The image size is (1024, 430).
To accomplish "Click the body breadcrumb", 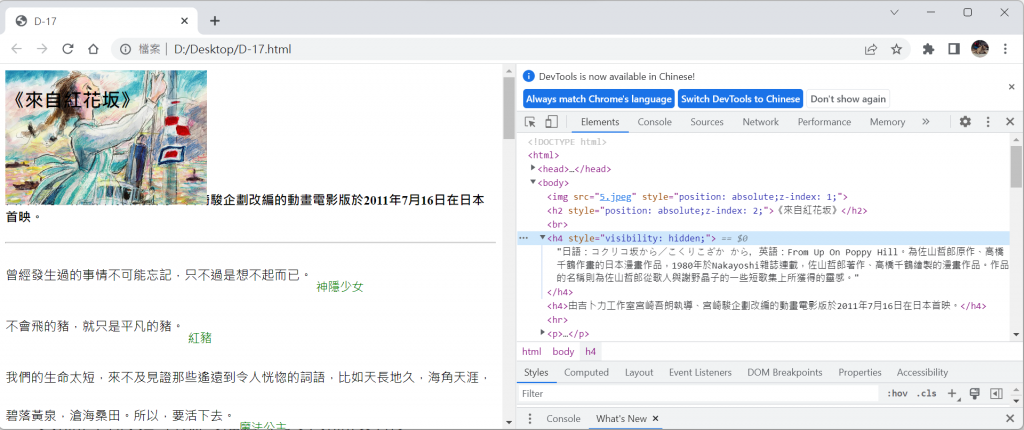I will pos(563,352).
